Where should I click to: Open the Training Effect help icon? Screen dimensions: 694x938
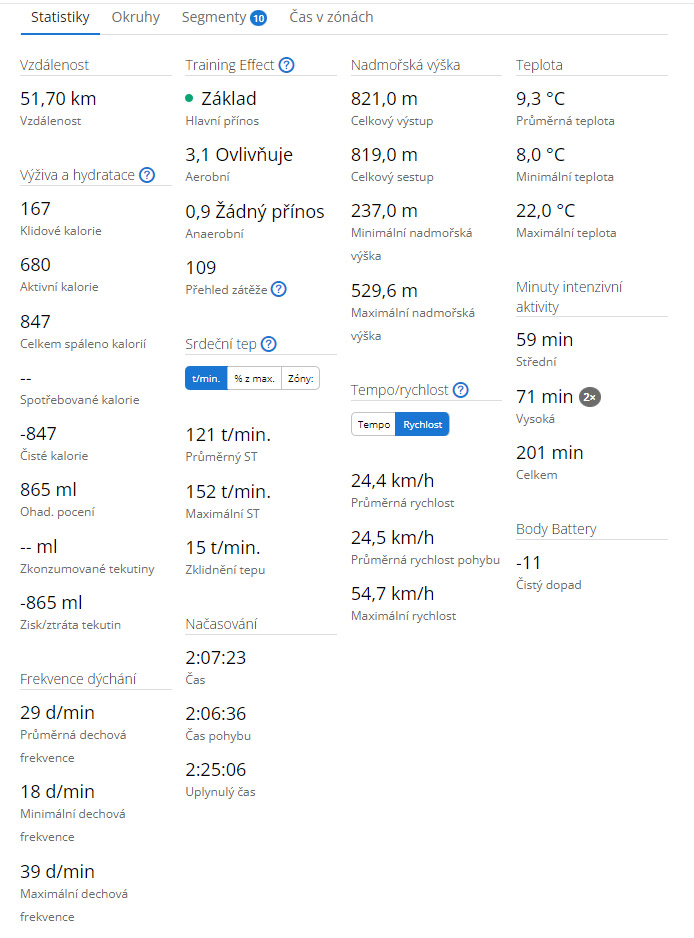(x=287, y=65)
